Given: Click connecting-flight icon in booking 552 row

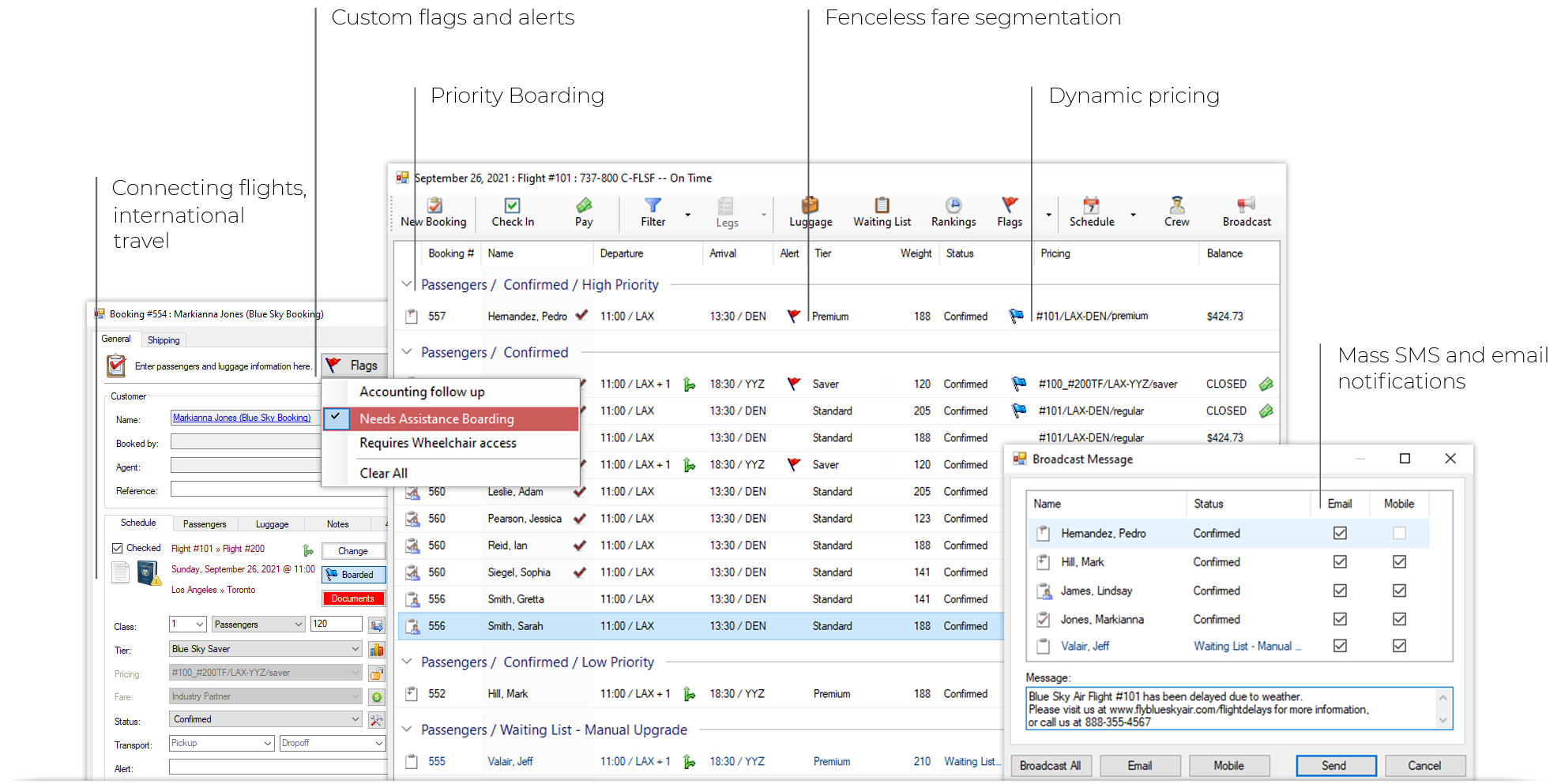Looking at the screenshot, I should [690, 694].
